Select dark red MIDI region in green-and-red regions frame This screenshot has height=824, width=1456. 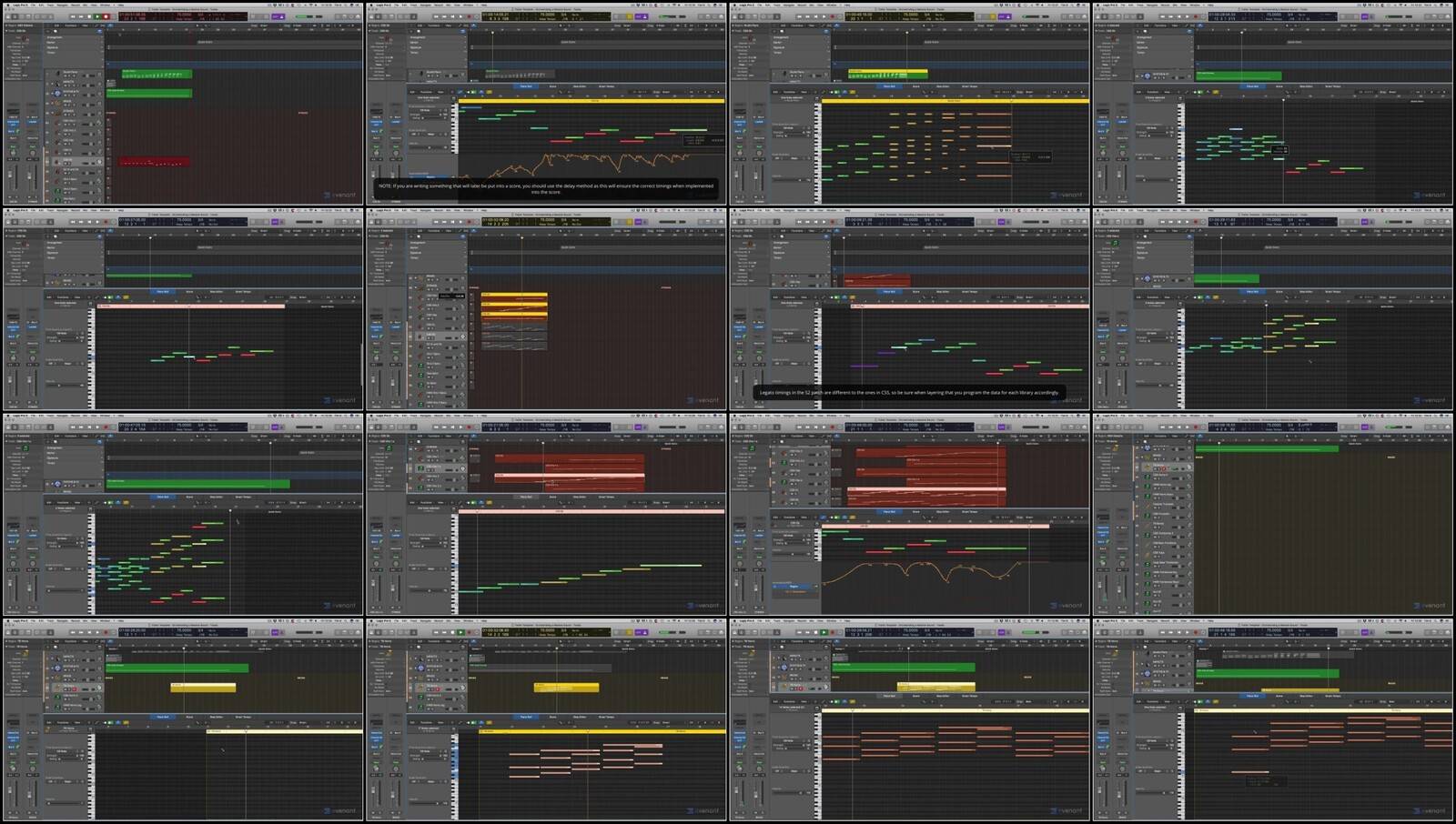coord(154,162)
